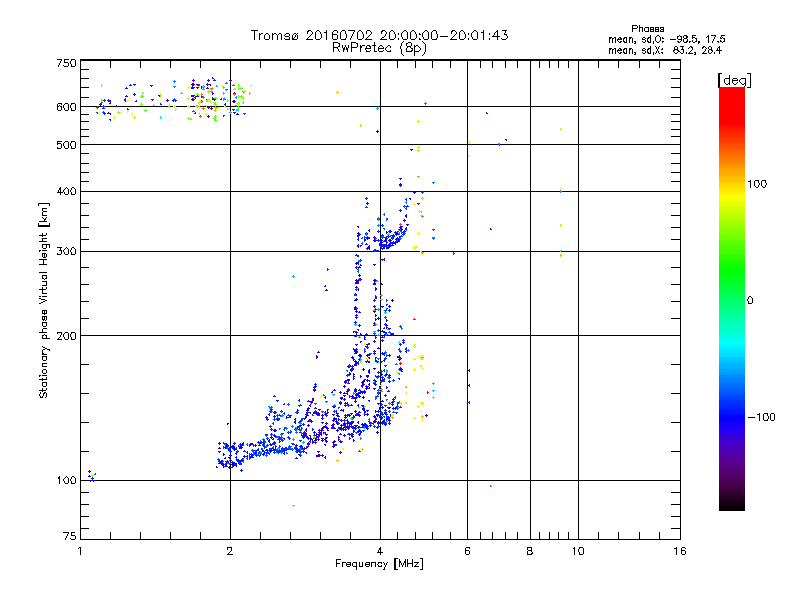Image resolution: width=800 pixels, height=600 pixels.
Task: Click the x-axis tick label "4"
Action: click(380, 551)
